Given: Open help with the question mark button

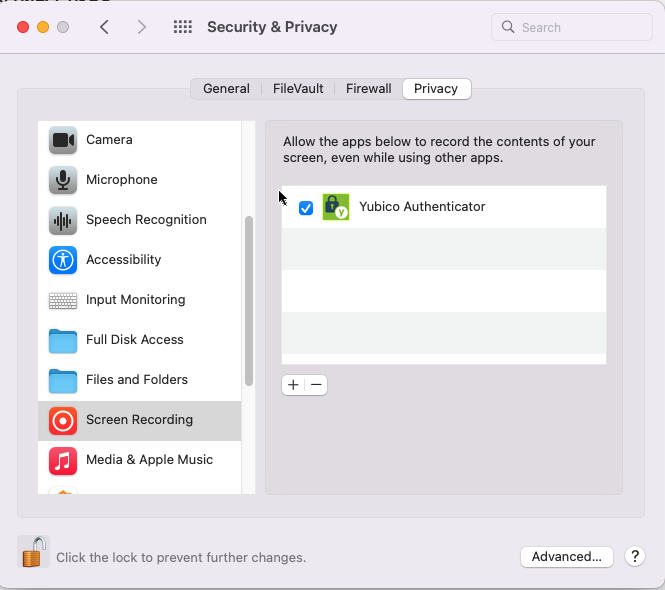Looking at the screenshot, I should point(635,556).
